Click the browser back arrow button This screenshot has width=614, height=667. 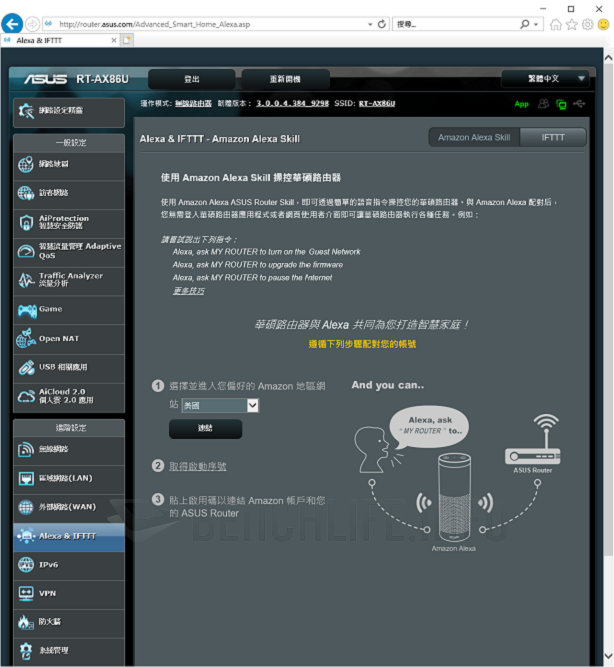pyautogui.click(x=12, y=23)
